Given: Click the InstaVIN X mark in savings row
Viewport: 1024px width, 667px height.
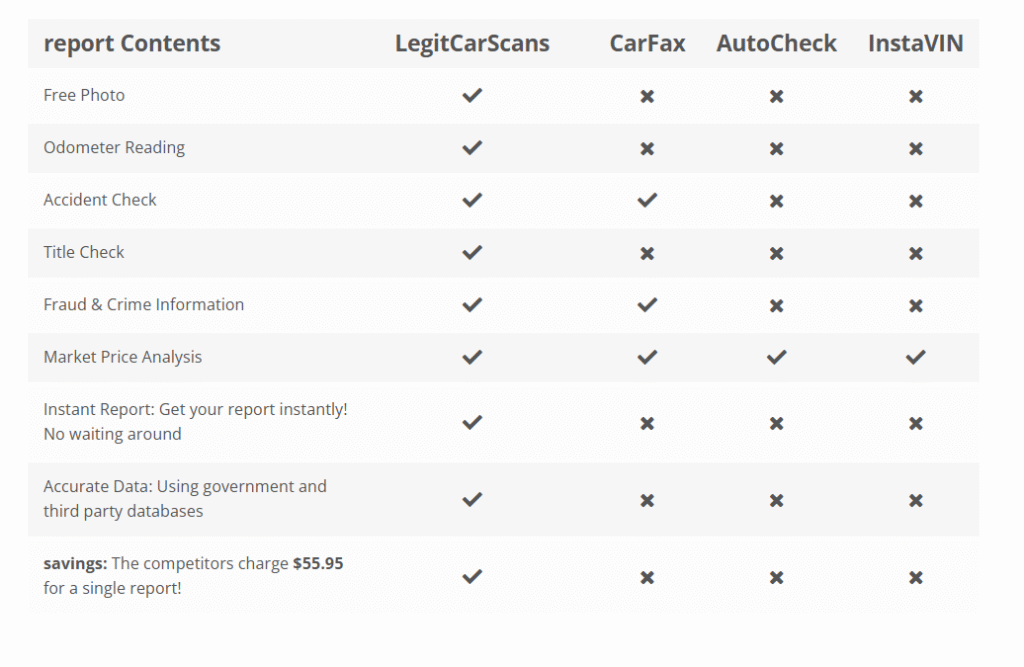Looking at the screenshot, I should pyautogui.click(x=915, y=577).
